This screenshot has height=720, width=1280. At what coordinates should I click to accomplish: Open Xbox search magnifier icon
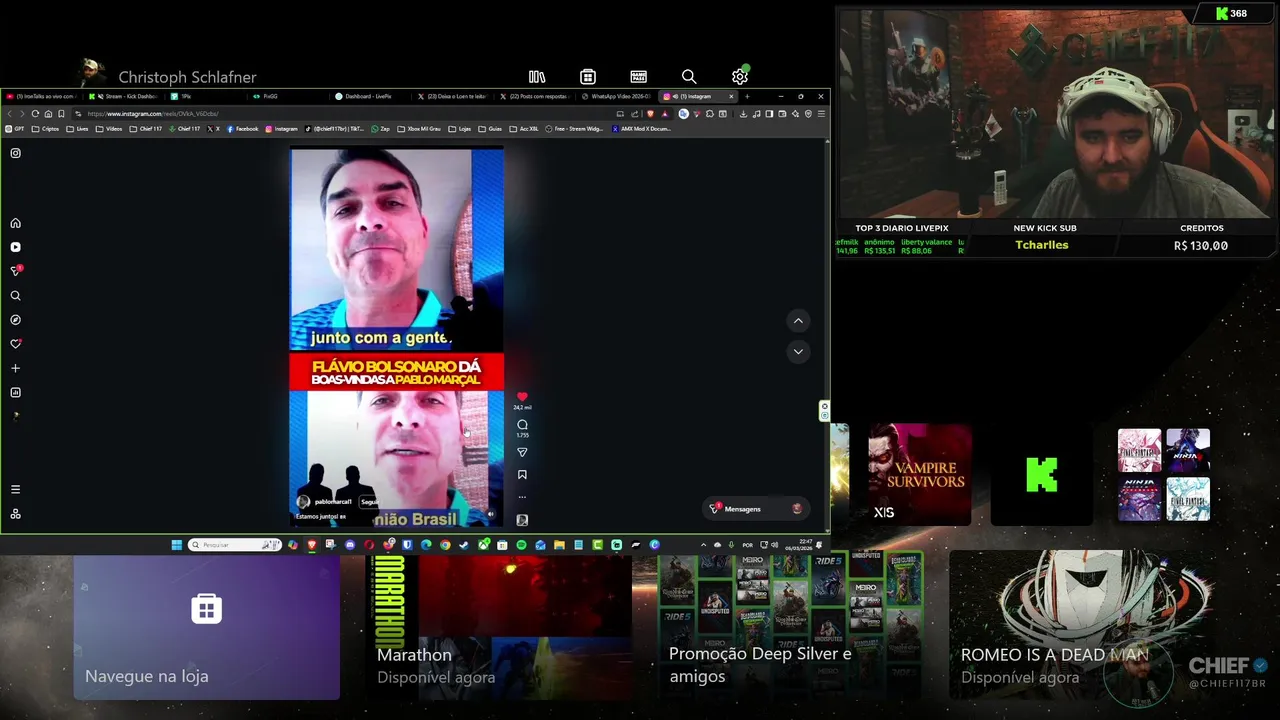pos(689,77)
